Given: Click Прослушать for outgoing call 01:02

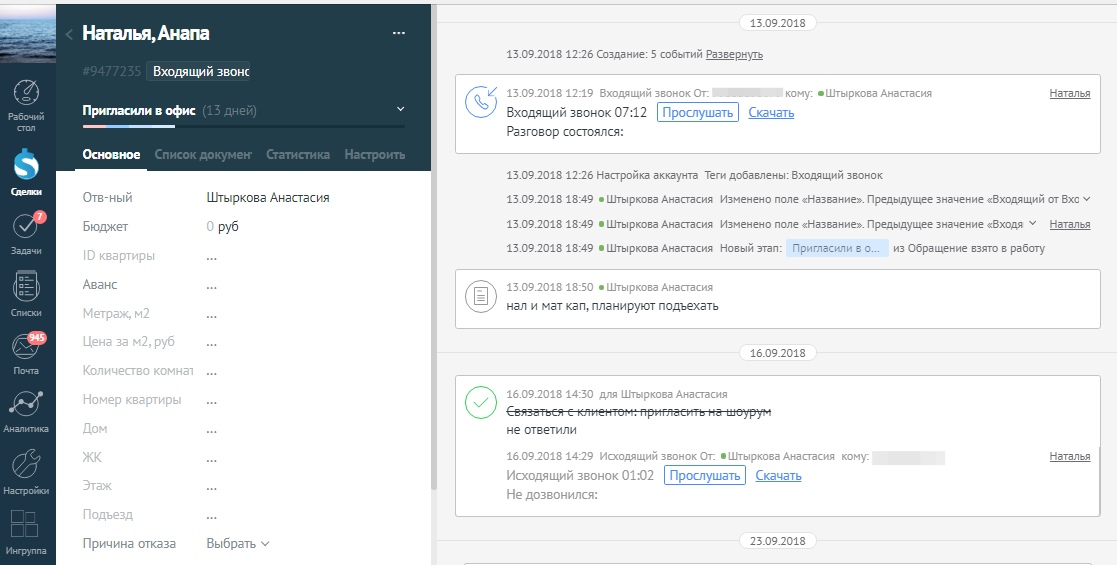Looking at the screenshot, I should pyautogui.click(x=705, y=475).
